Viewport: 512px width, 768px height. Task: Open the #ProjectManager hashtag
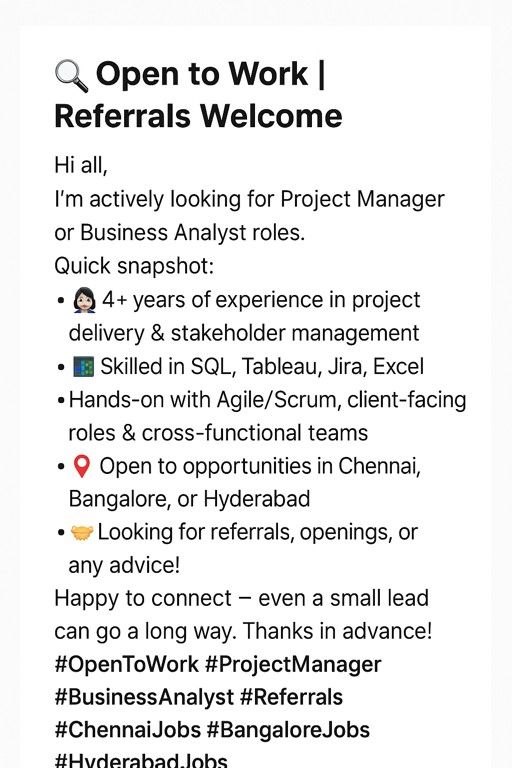[293, 665]
